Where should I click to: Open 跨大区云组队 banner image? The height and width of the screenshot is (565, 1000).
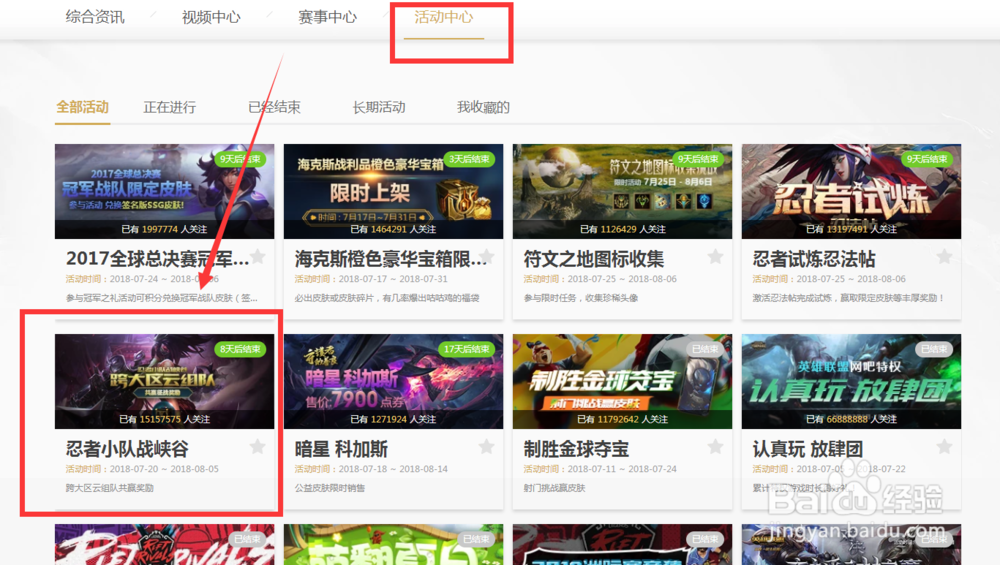pyautogui.click(x=165, y=381)
